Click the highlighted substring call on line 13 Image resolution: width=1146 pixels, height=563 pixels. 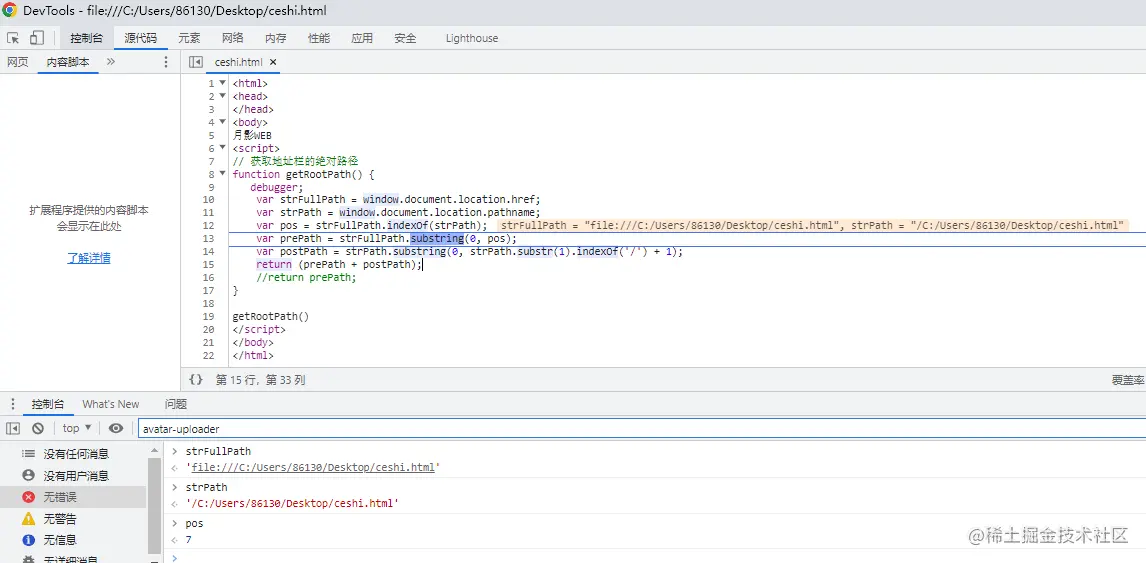point(436,238)
